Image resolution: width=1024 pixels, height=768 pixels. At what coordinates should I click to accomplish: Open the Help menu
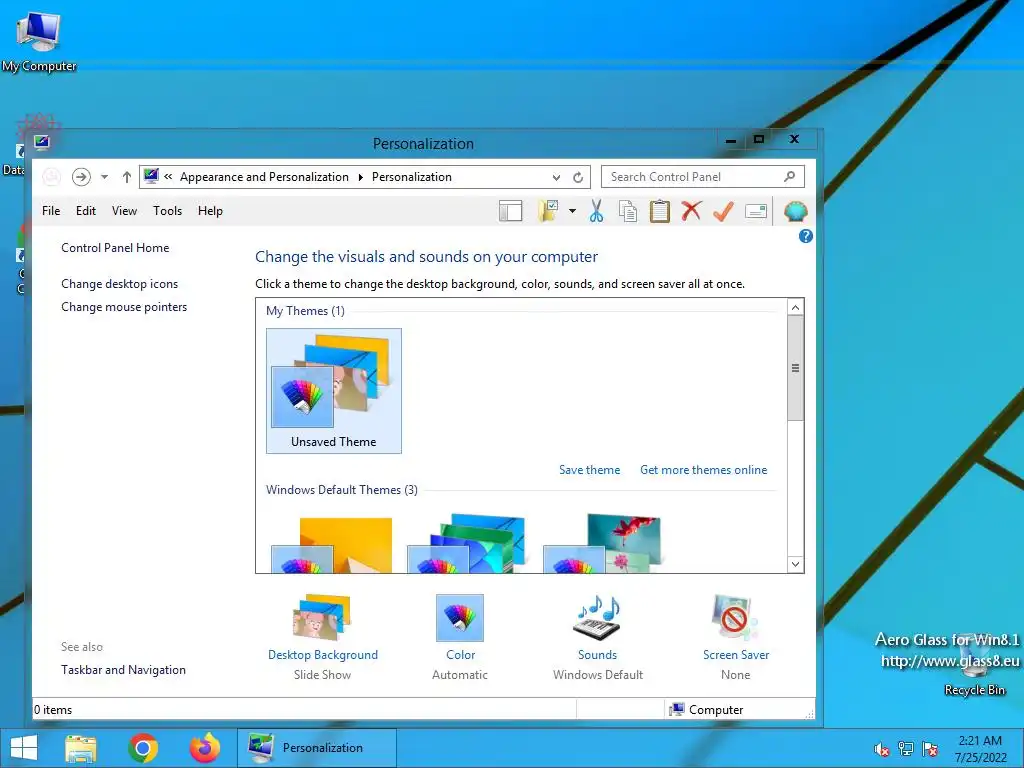pyautogui.click(x=210, y=211)
